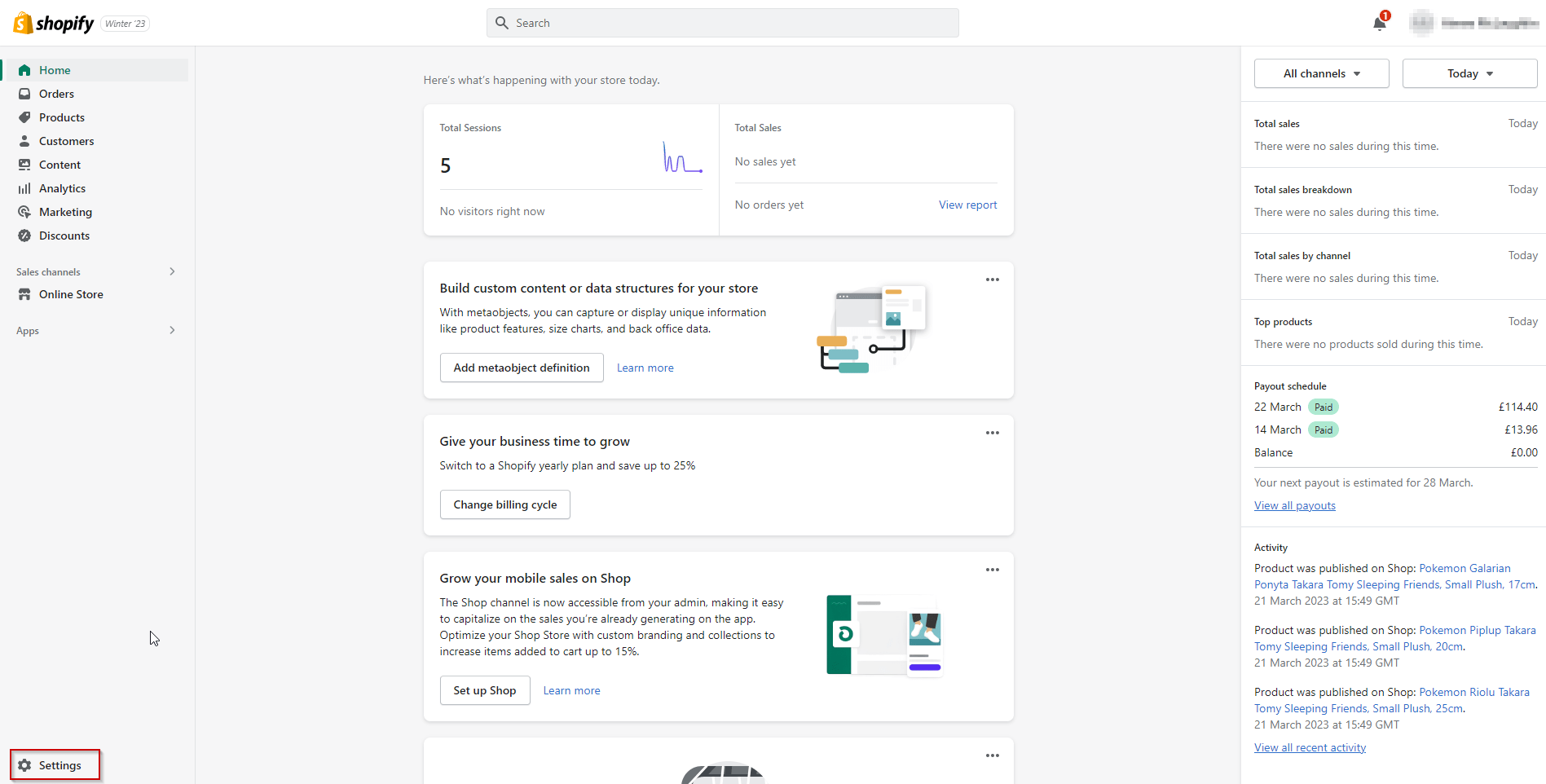Open the Discounts section
1546x784 pixels.
(64, 235)
